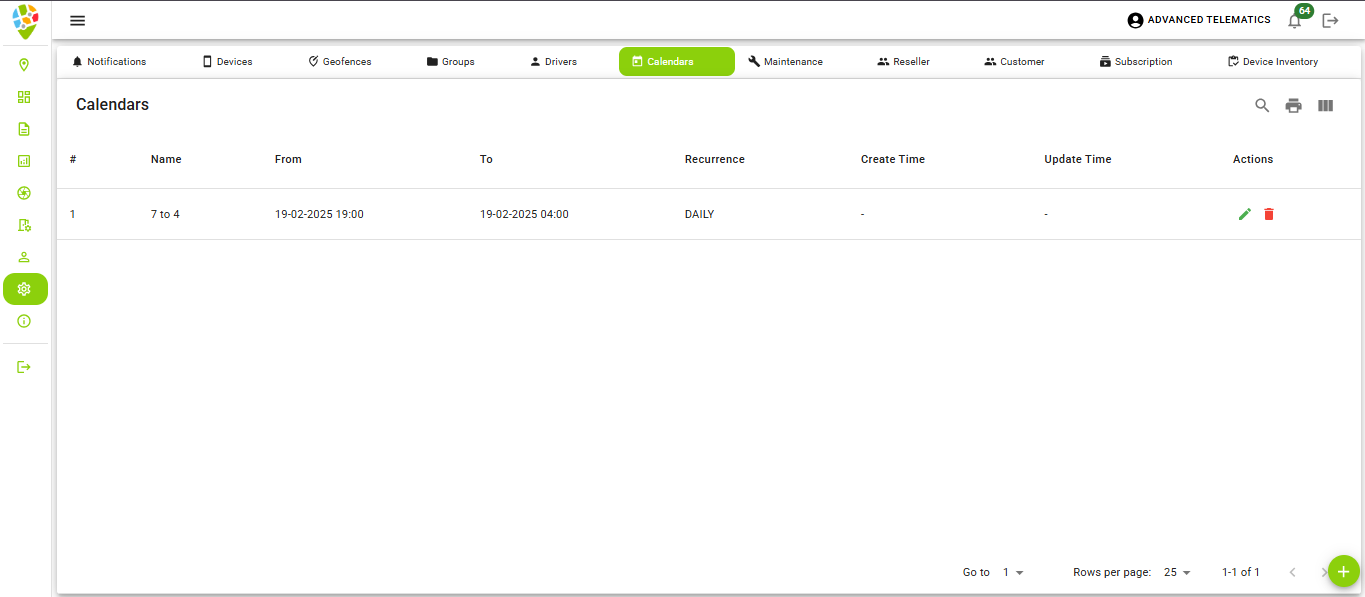Open the 'Rows per page' dropdown

pyautogui.click(x=1173, y=572)
